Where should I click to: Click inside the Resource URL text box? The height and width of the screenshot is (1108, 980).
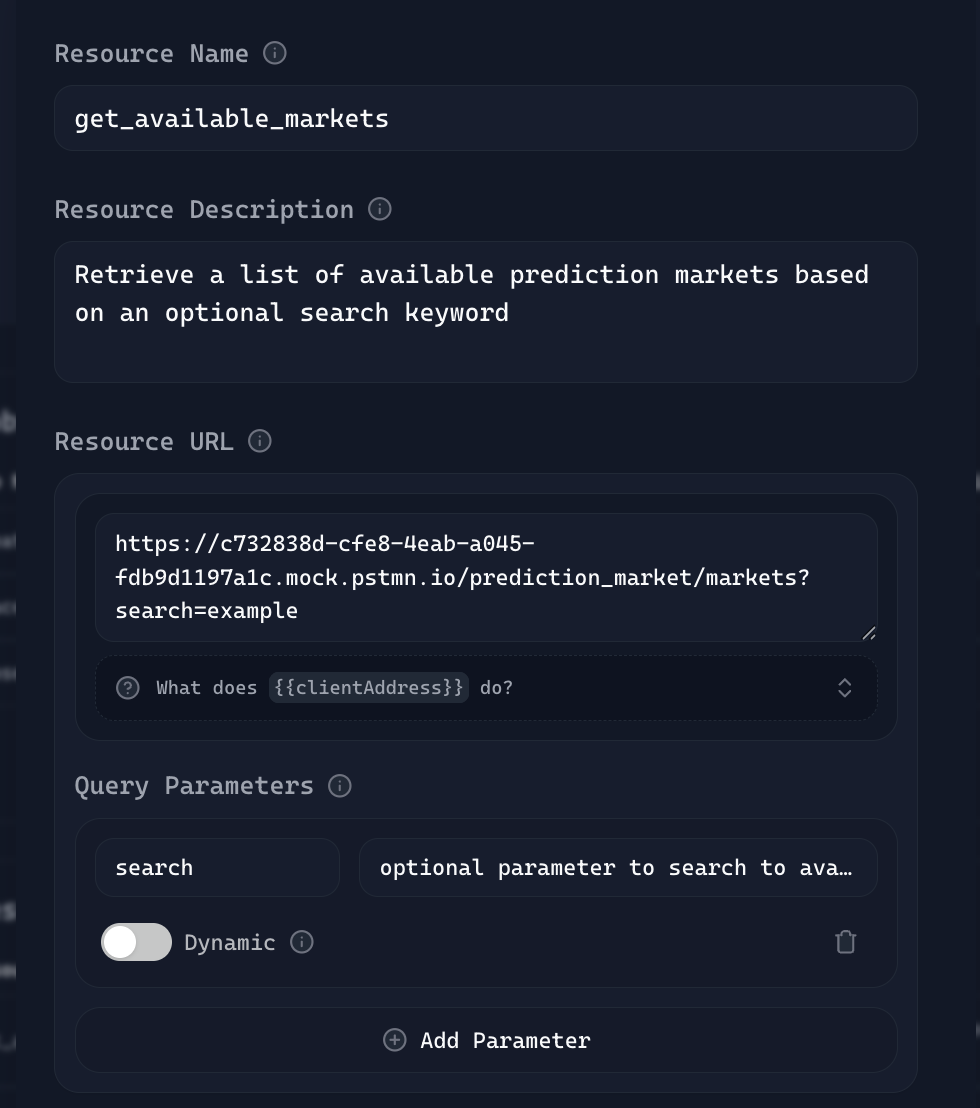point(486,577)
